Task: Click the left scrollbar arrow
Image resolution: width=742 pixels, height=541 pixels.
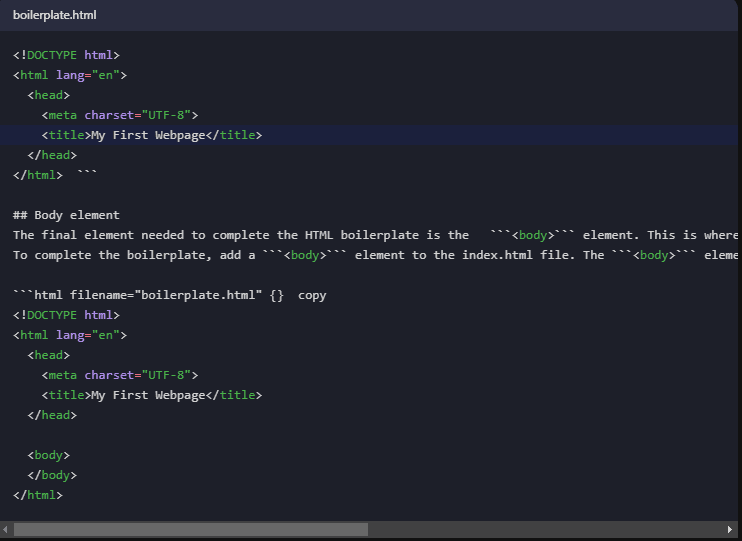Action: coord(5,529)
